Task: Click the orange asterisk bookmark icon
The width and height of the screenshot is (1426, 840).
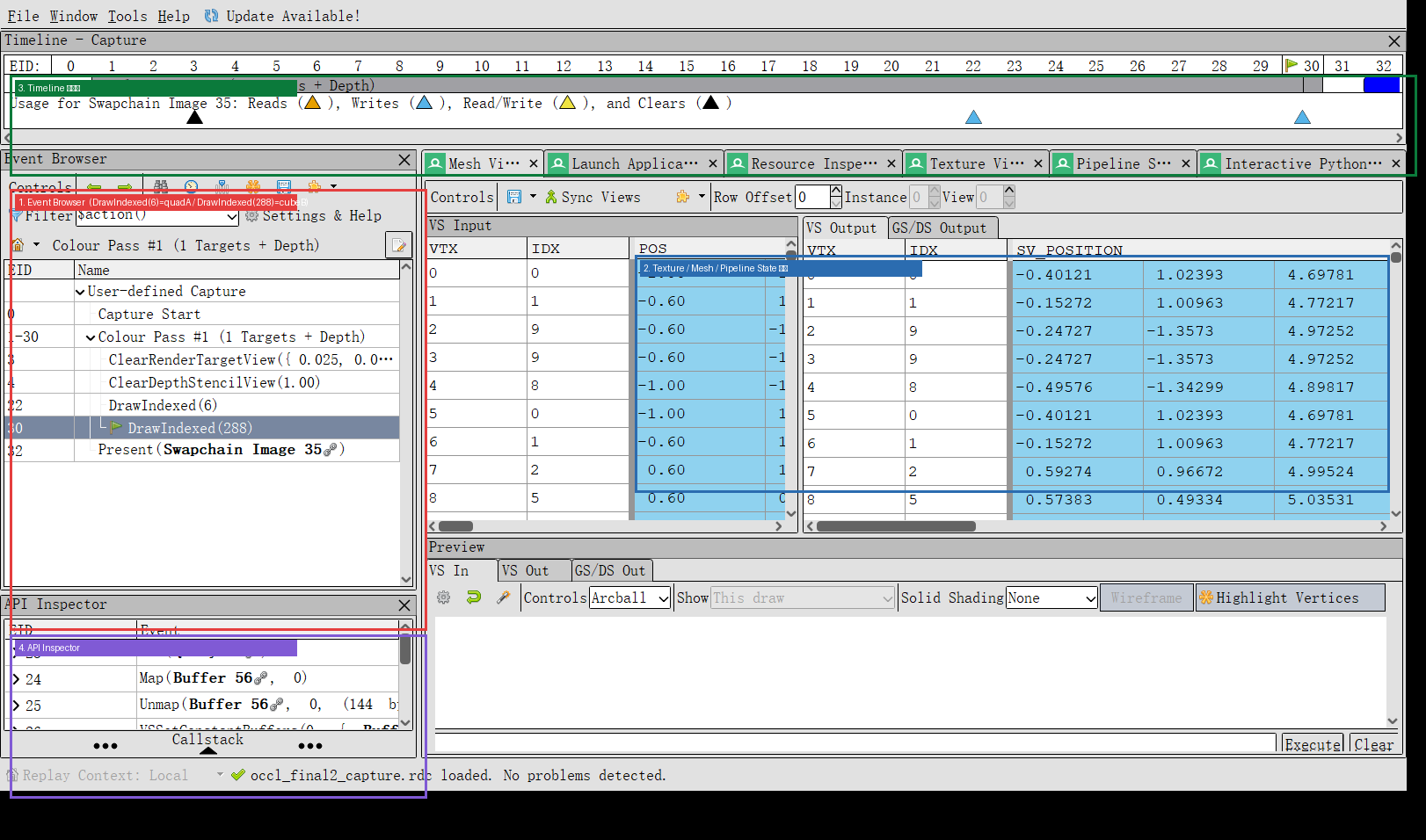Action: point(253,186)
